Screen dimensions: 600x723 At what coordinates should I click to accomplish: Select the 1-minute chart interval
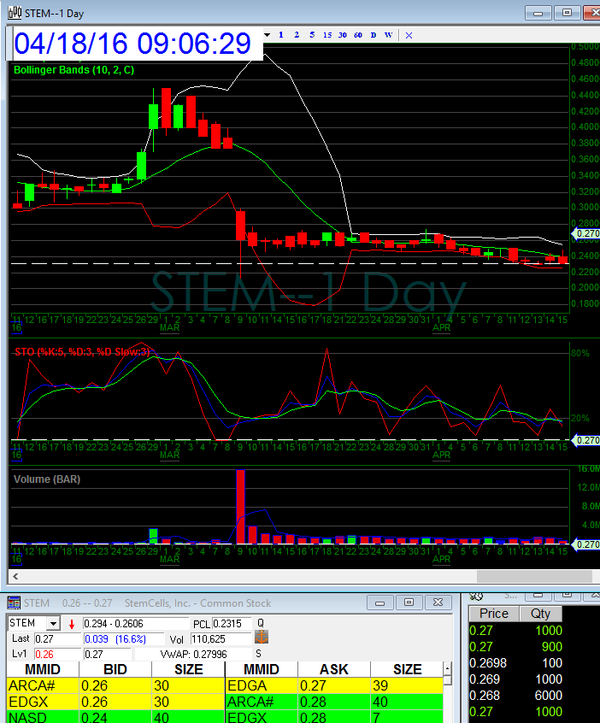click(x=282, y=34)
